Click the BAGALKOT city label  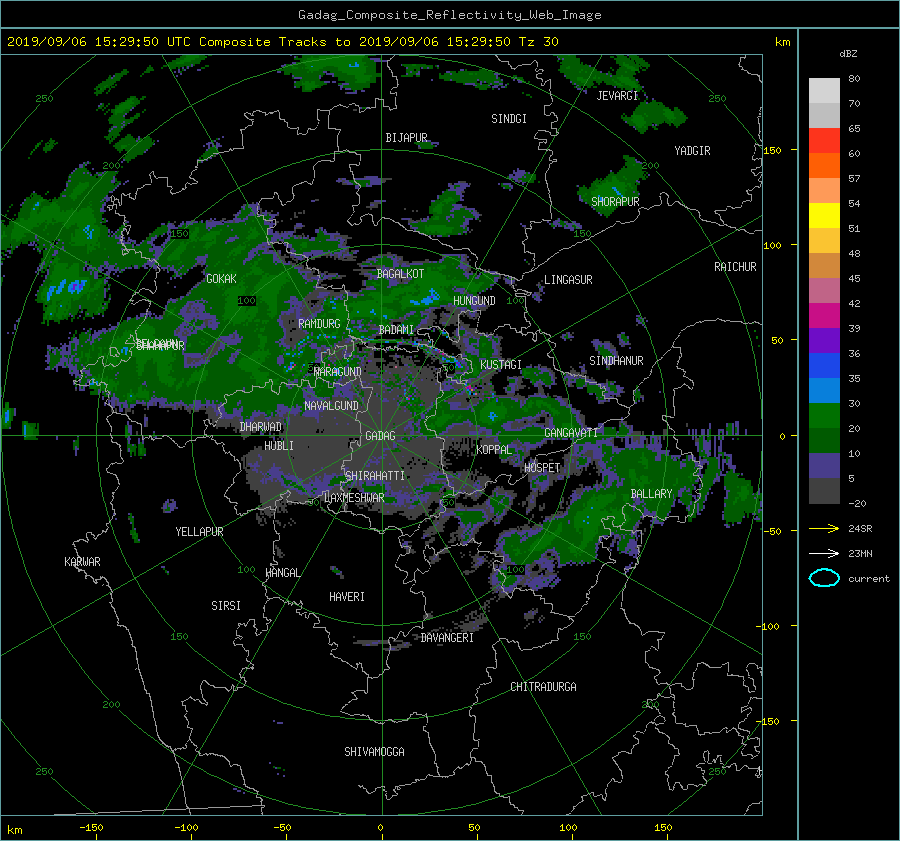coord(400,274)
